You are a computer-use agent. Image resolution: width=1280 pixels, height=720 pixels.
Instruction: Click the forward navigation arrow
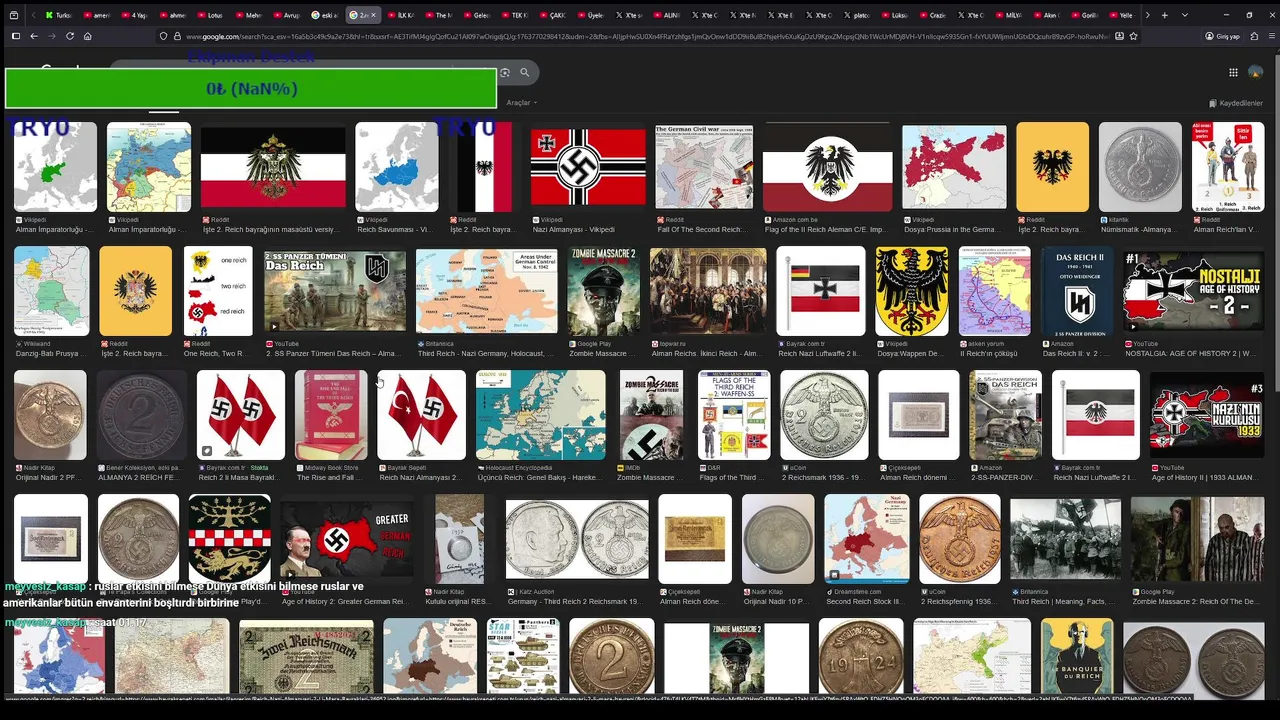pos(51,36)
